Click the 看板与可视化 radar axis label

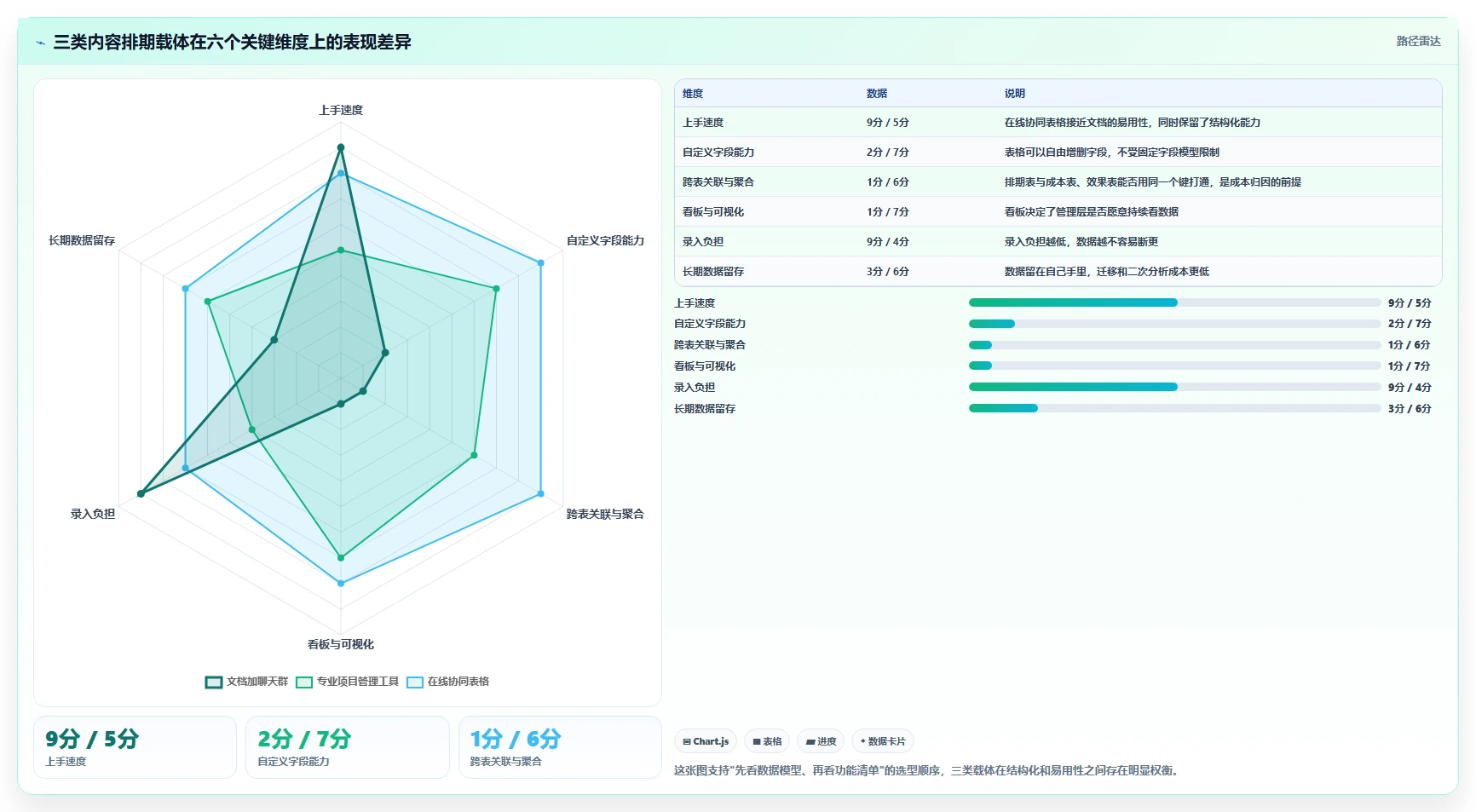(341, 645)
